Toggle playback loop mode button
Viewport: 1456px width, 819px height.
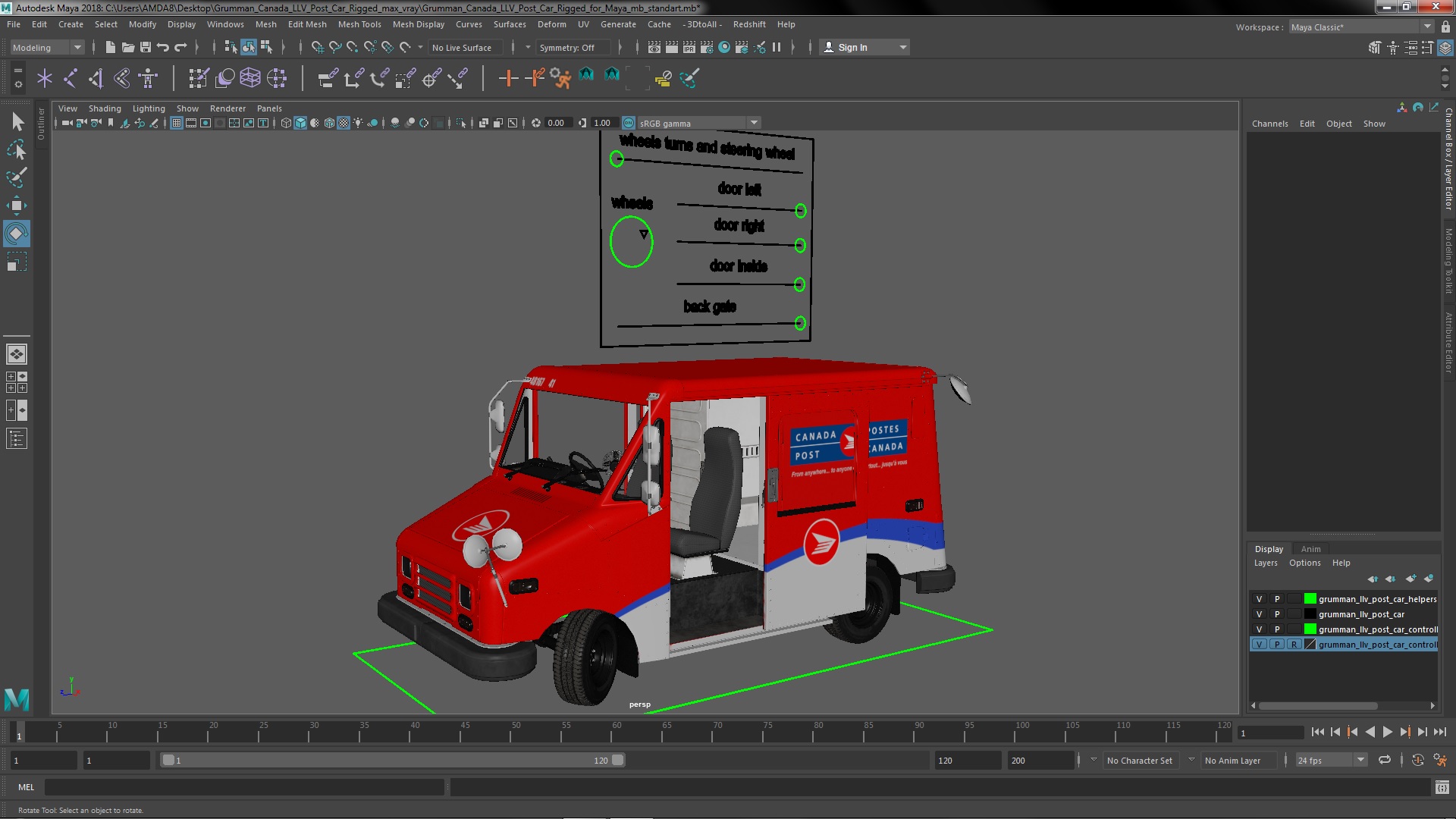pos(1385,760)
